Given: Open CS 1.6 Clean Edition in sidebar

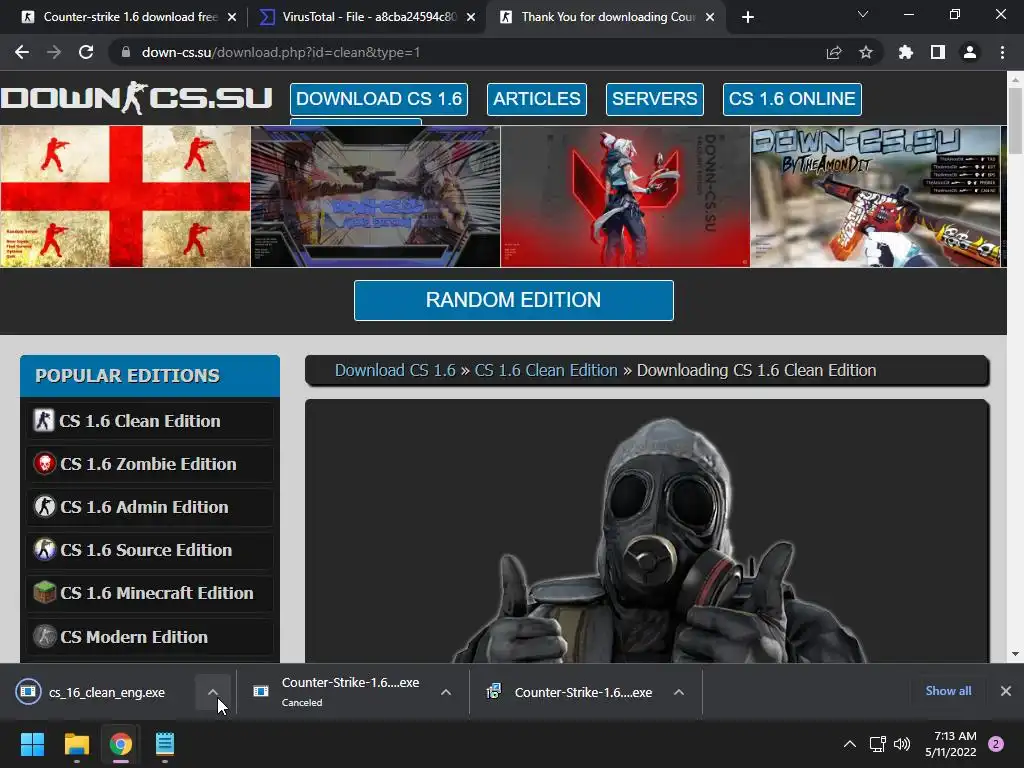Looking at the screenshot, I should coord(150,421).
